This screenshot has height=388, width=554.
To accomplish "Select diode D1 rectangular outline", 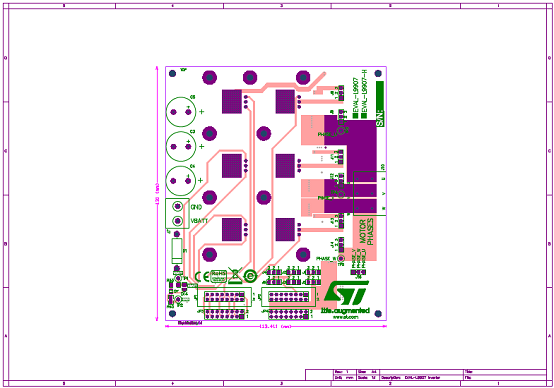I will (x=177, y=251).
